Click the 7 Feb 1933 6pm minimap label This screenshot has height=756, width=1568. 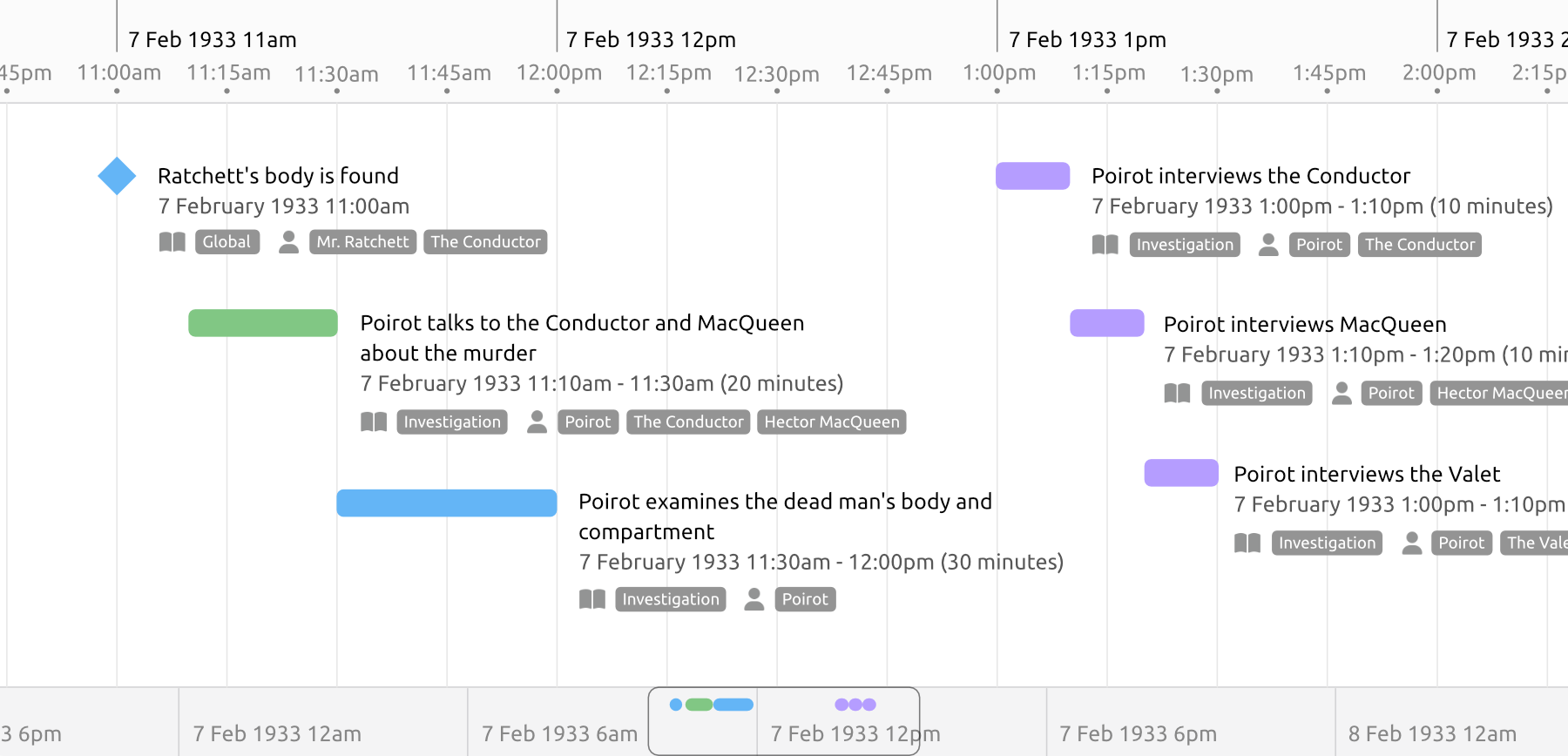1137,732
